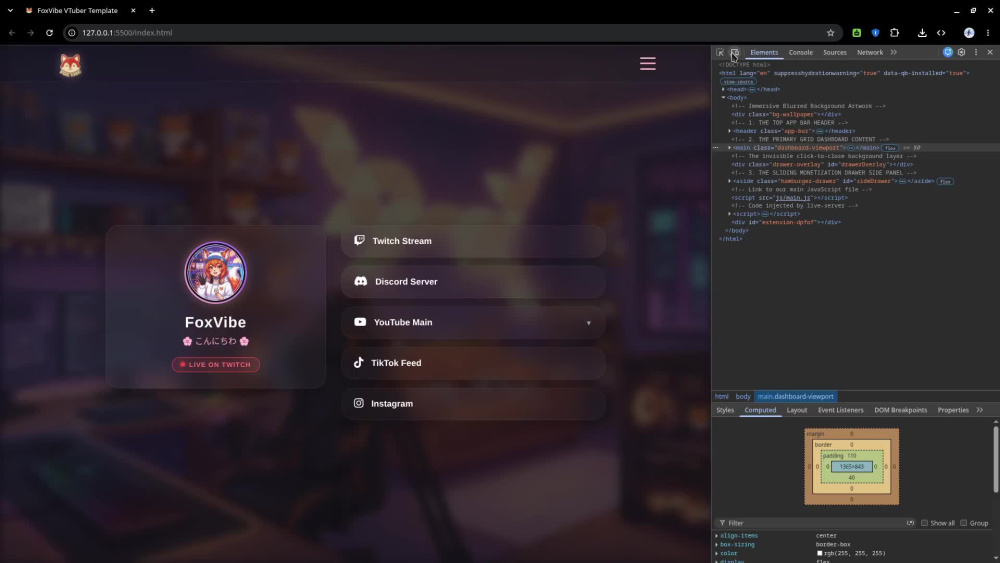Toggle the DevTools device toolbar icon
Viewport: 1000px width, 563px height.
(735, 52)
